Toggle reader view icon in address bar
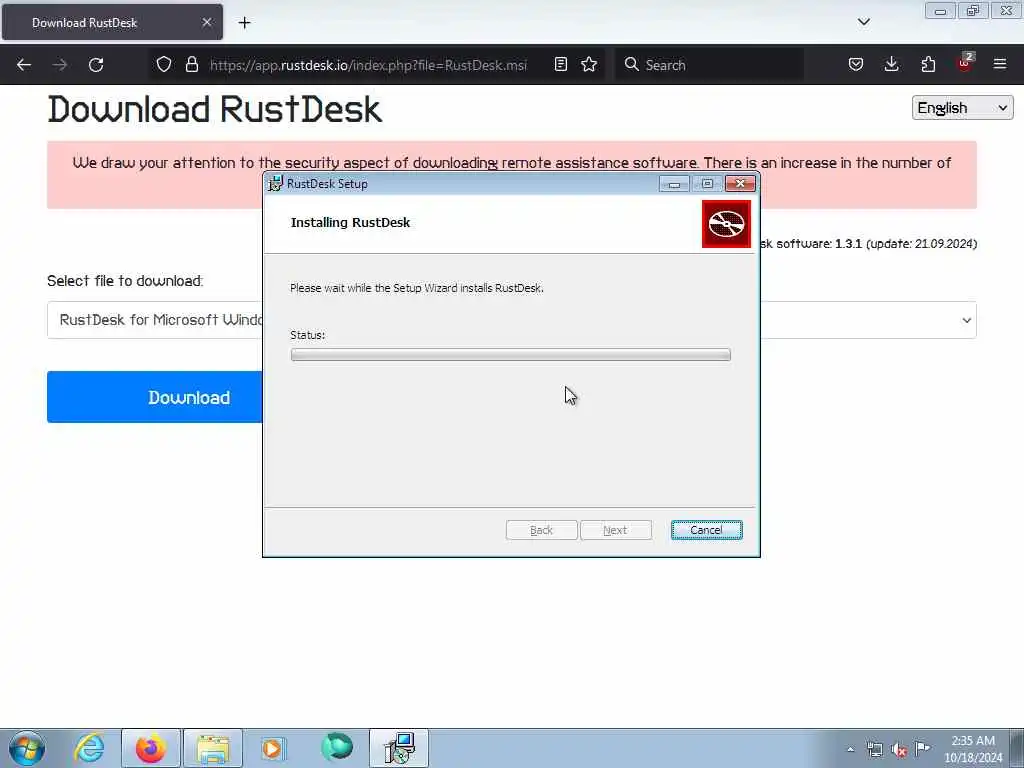Screen dimensions: 1024x768 560,65
